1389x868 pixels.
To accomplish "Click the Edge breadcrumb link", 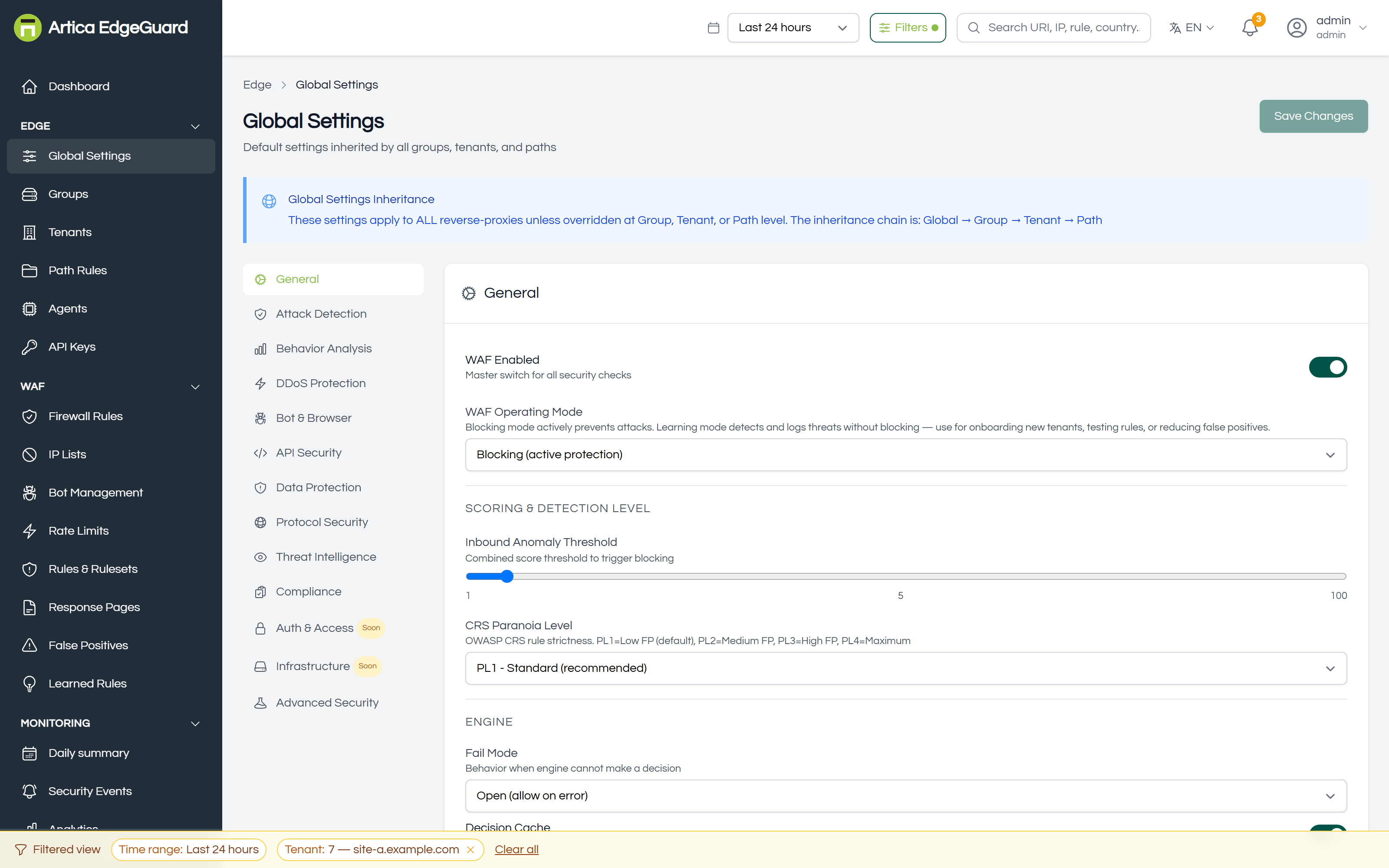I will coord(257,84).
